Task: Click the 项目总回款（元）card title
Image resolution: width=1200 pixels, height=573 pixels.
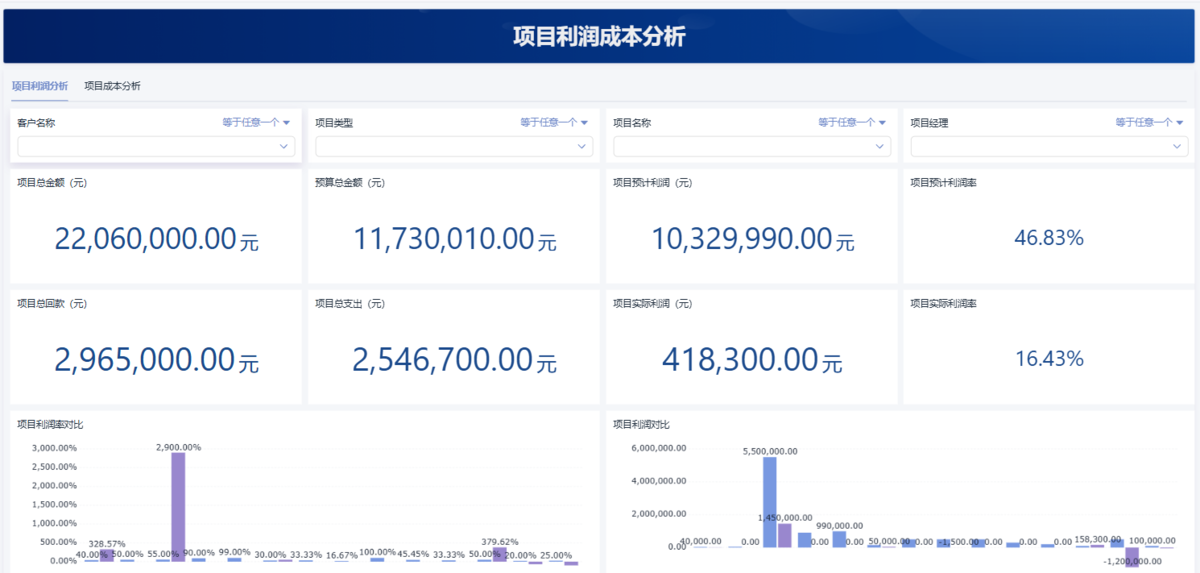Action: click(52, 303)
